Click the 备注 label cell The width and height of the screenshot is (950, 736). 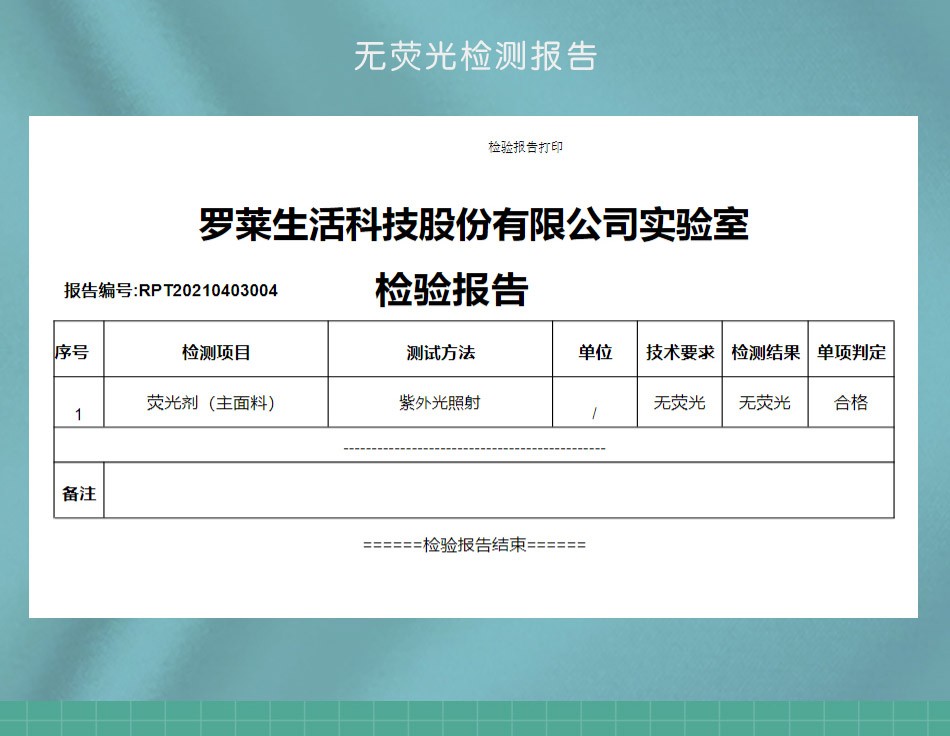[x=79, y=491]
